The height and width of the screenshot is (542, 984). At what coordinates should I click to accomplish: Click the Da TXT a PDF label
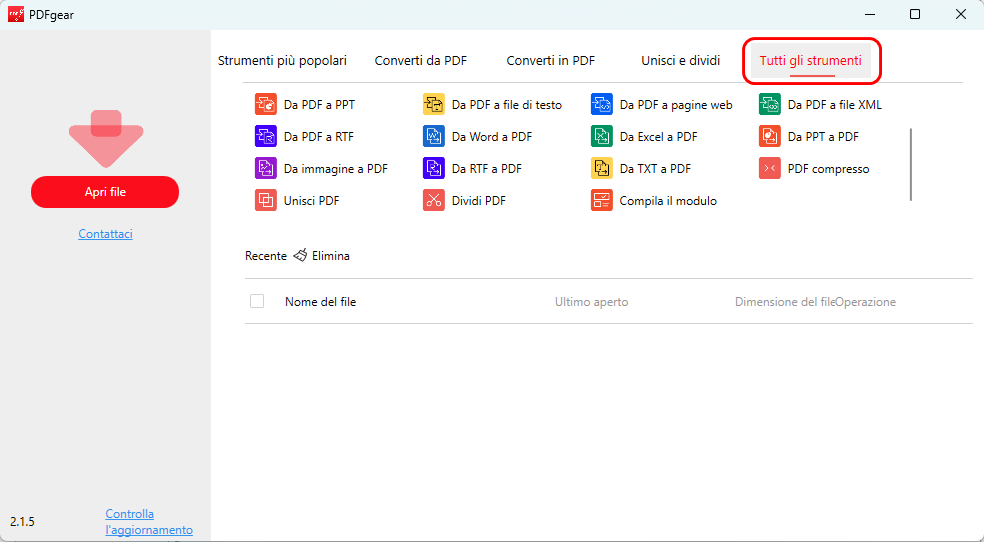tap(655, 169)
